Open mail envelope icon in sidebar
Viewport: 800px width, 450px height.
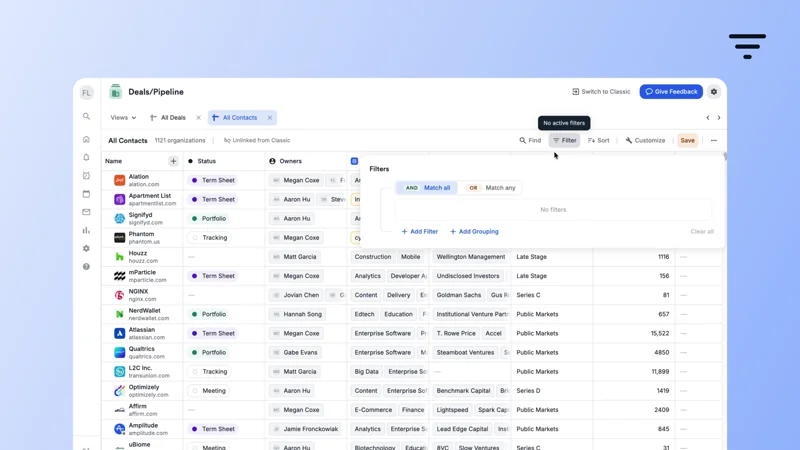pyautogui.click(x=86, y=212)
